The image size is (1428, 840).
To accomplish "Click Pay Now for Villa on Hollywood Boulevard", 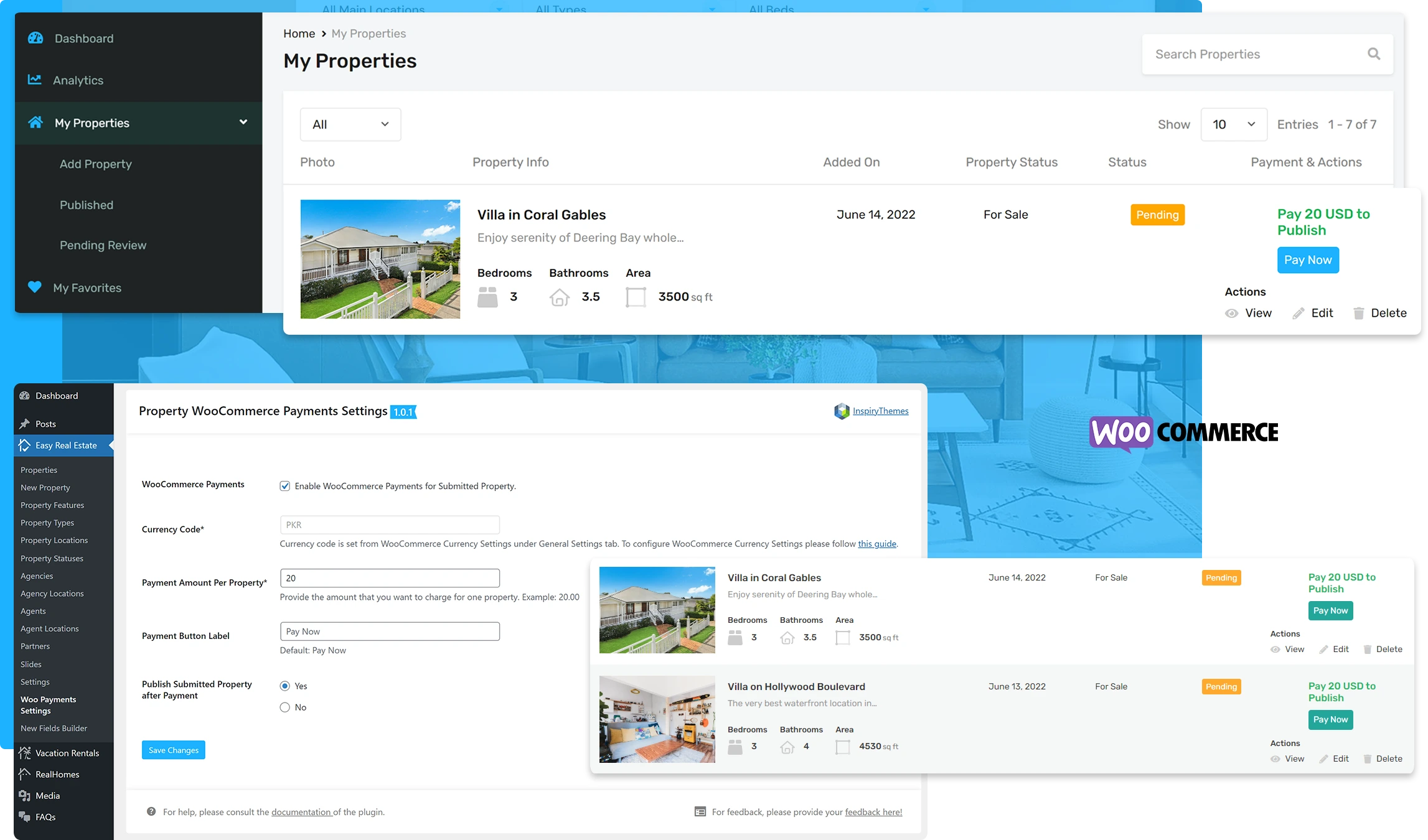I will 1330,720.
